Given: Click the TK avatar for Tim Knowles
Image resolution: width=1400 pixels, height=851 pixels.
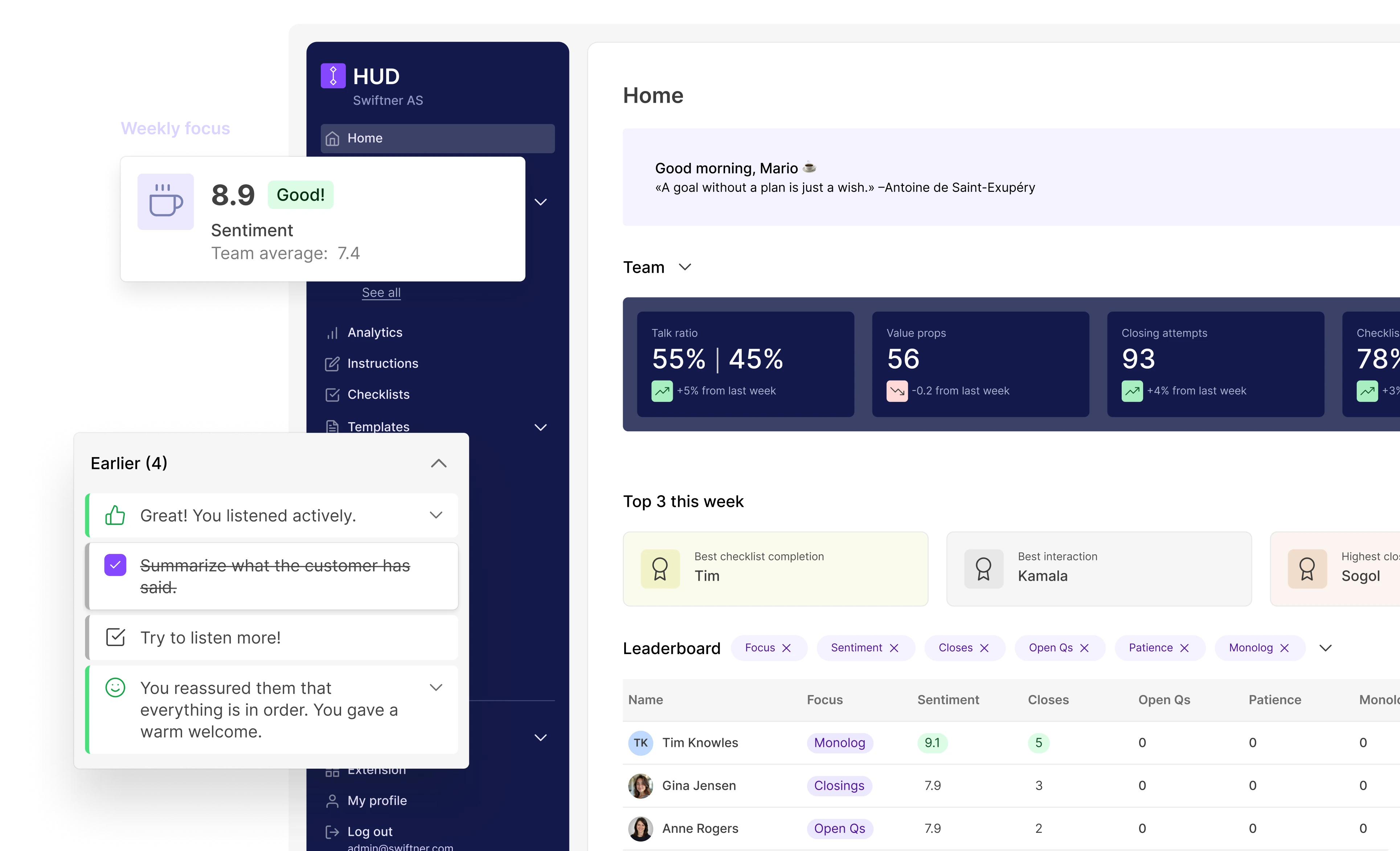Looking at the screenshot, I should tap(640, 743).
